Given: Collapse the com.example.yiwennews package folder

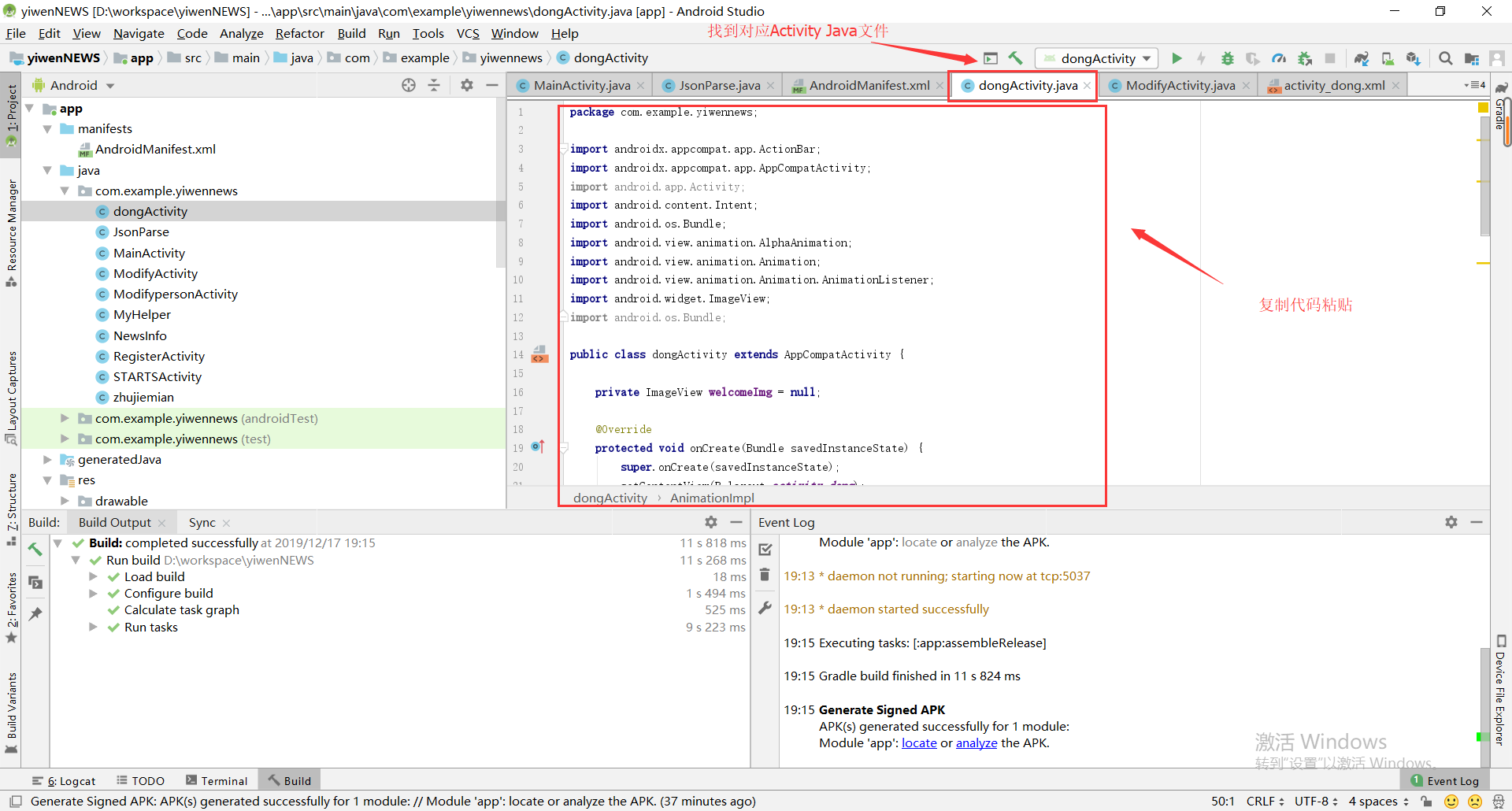Looking at the screenshot, I should pos(66,191).
